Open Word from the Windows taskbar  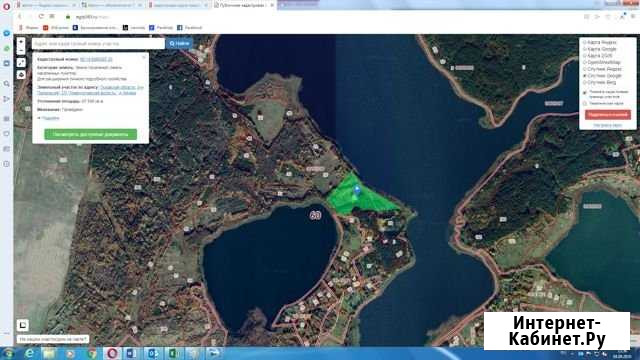click(131, 353)
